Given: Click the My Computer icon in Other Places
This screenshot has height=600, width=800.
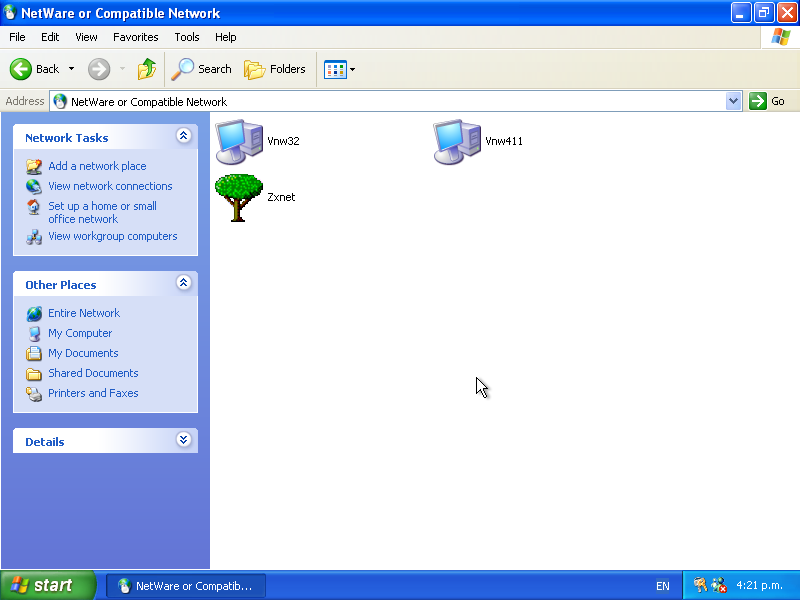Looking at the screenshot, I should click(34, 333).
